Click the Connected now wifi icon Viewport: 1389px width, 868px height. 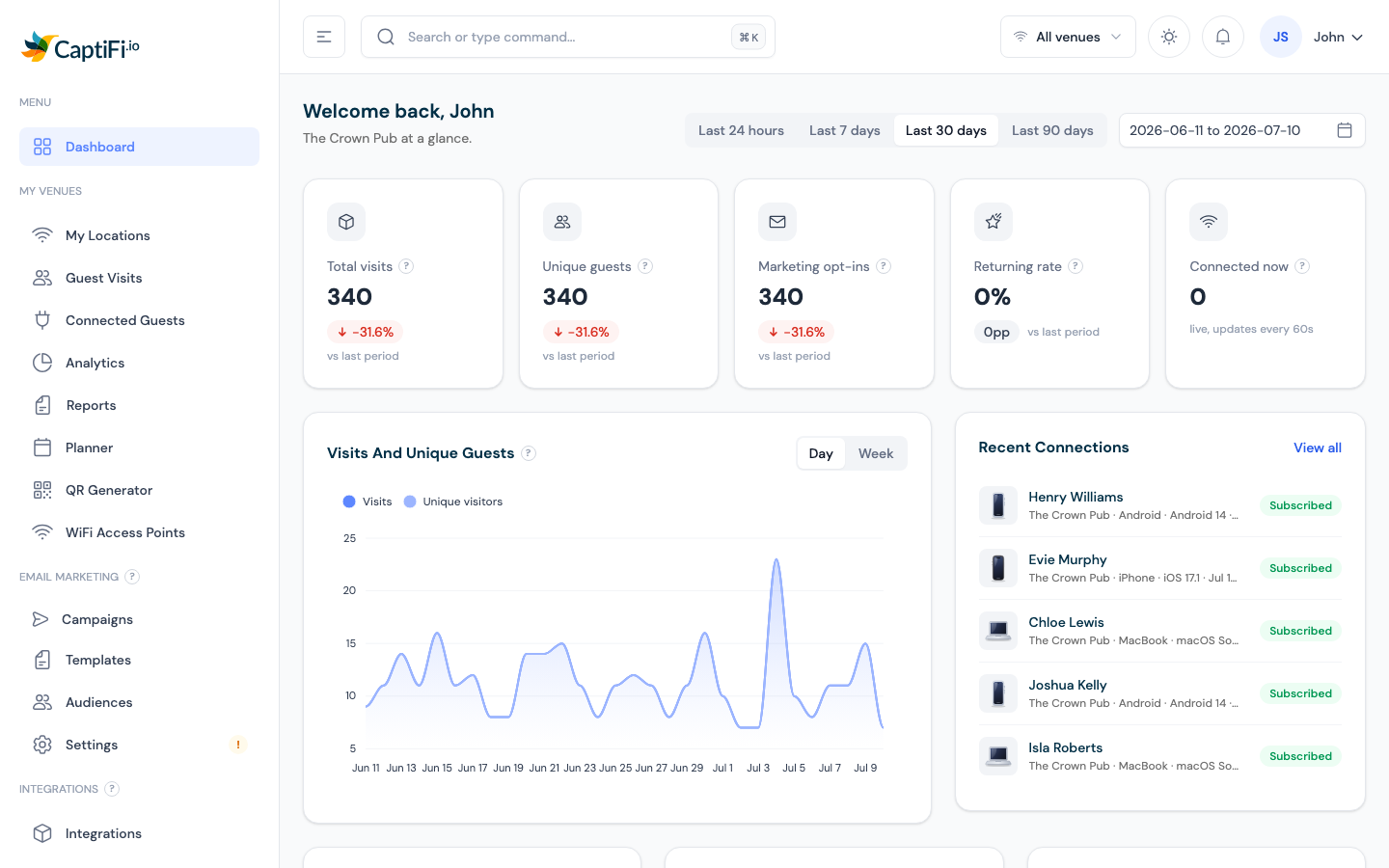[1209, 222]
